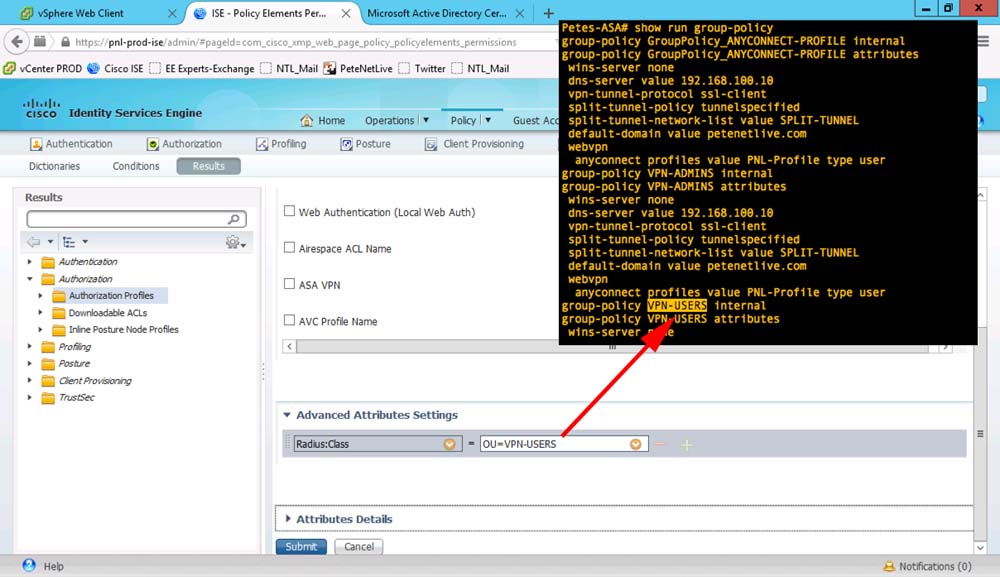Click the Results panel back arrow icon
This screenshot has width=1000, height=577.
33,242
